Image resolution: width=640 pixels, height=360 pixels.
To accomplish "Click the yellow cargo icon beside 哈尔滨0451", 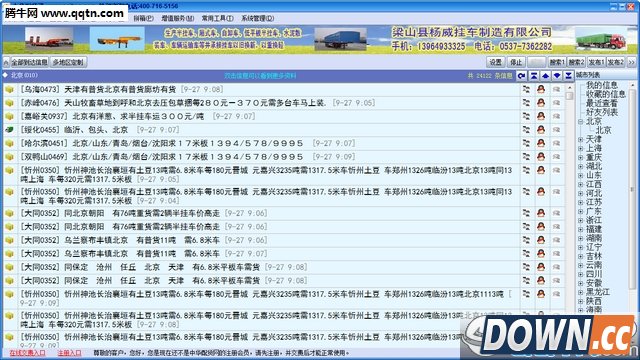I will pos(9,143).
